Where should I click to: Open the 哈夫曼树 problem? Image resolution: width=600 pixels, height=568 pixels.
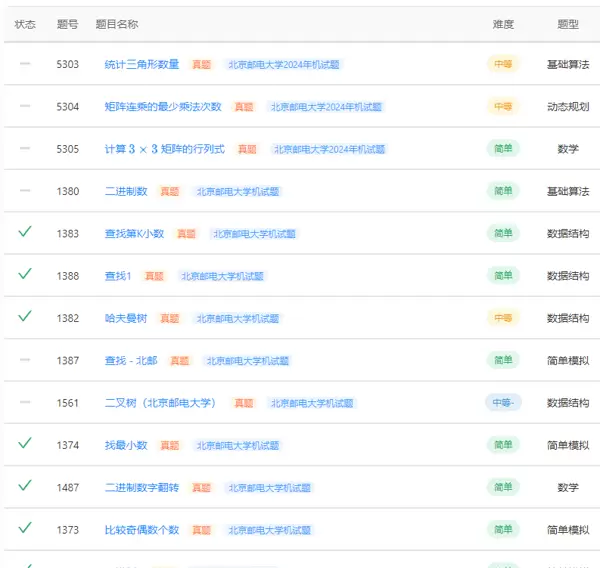126,318
